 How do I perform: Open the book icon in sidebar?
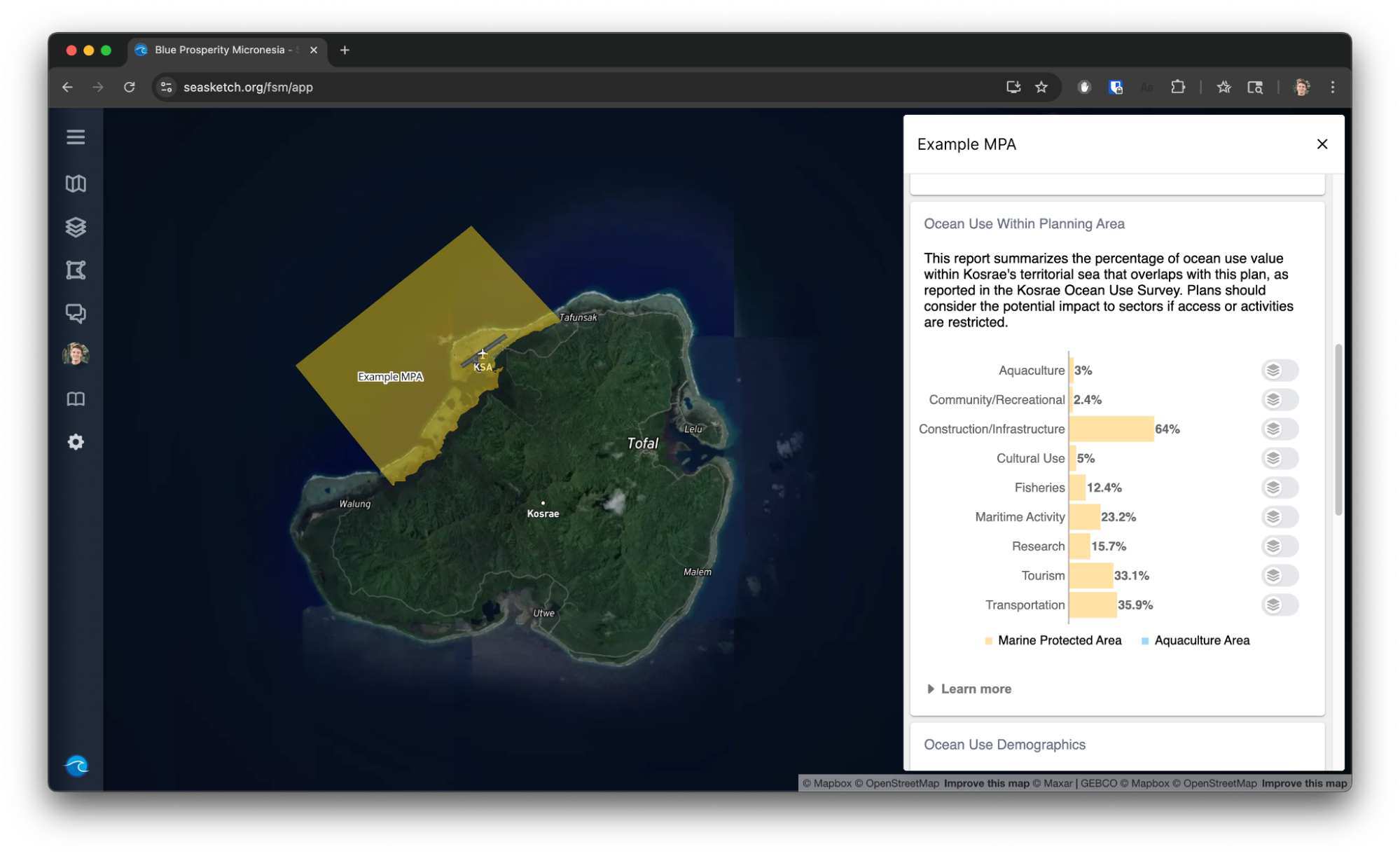76,399
